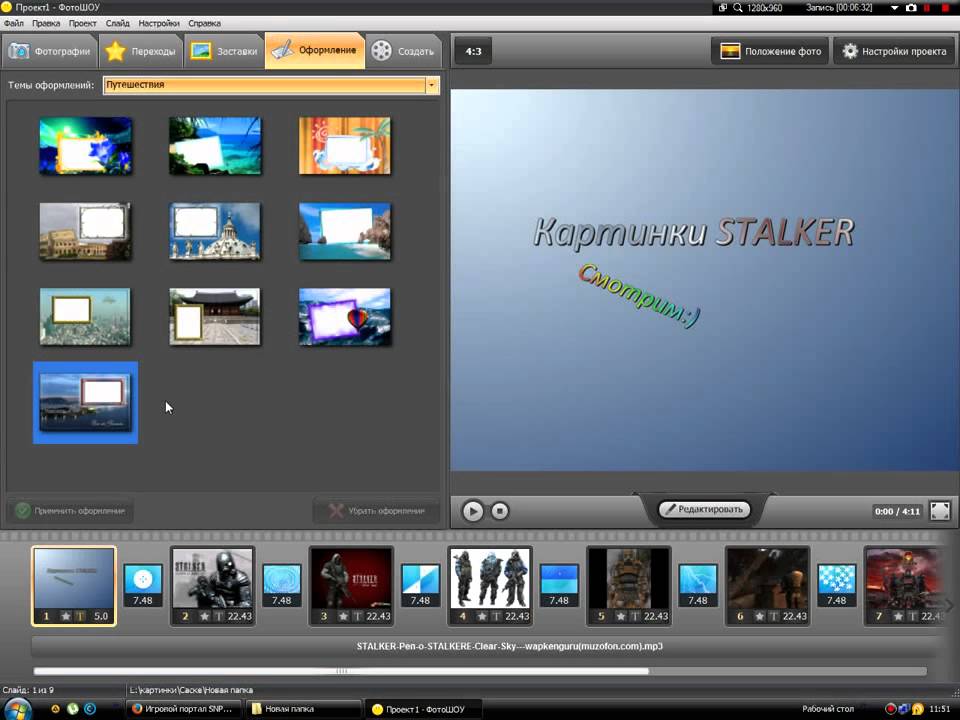Viewport: 960px width, 720px height.
Task: Open Новая папка taskbar window
Action: 304,709
